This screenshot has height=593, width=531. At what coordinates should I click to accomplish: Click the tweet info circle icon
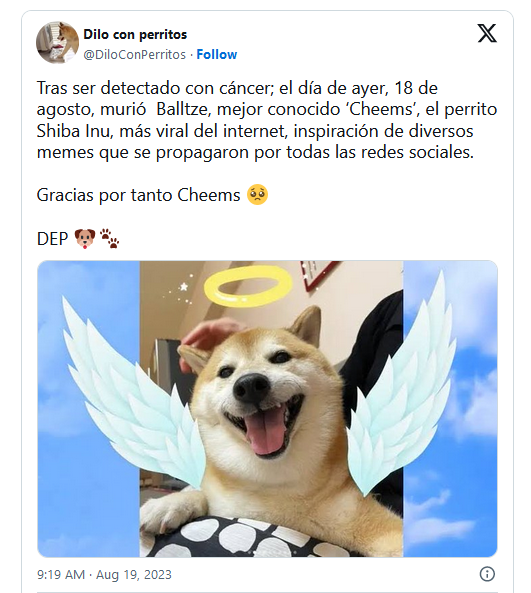(x=487, y=574)
